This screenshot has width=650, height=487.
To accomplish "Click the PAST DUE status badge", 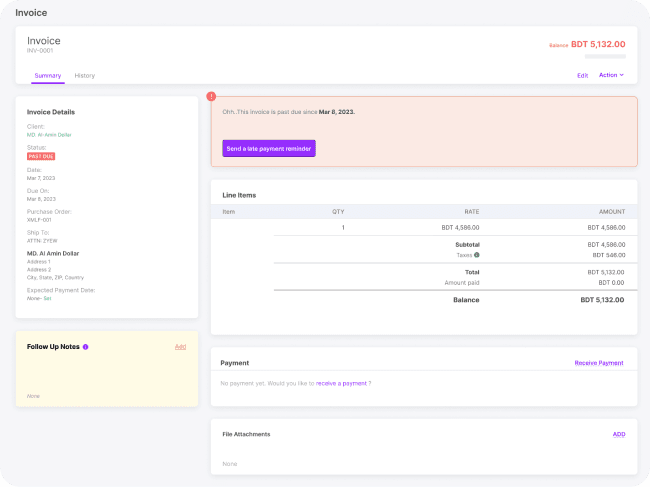I will pos(41,156).
